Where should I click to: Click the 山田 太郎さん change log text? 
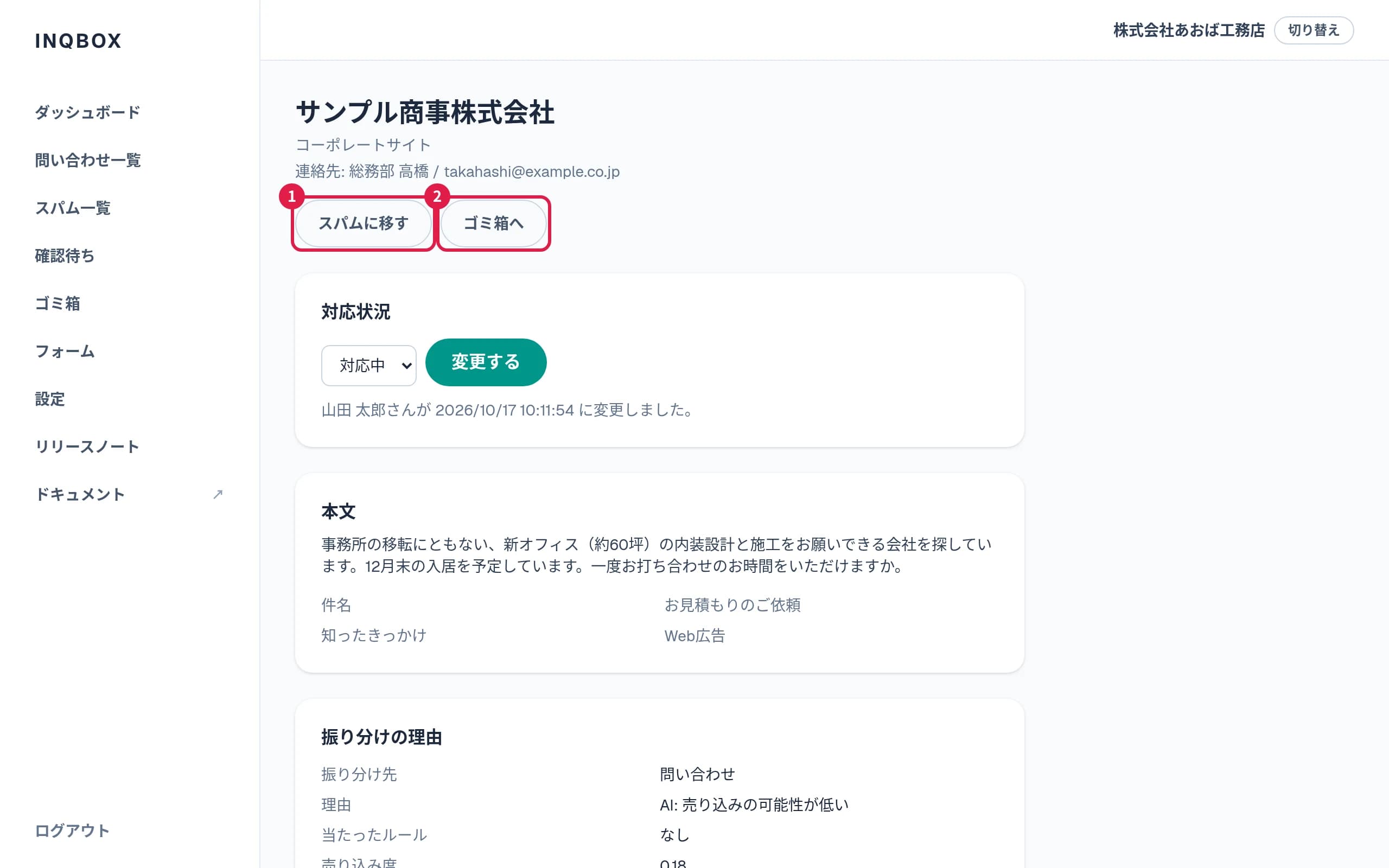[508, 410]
